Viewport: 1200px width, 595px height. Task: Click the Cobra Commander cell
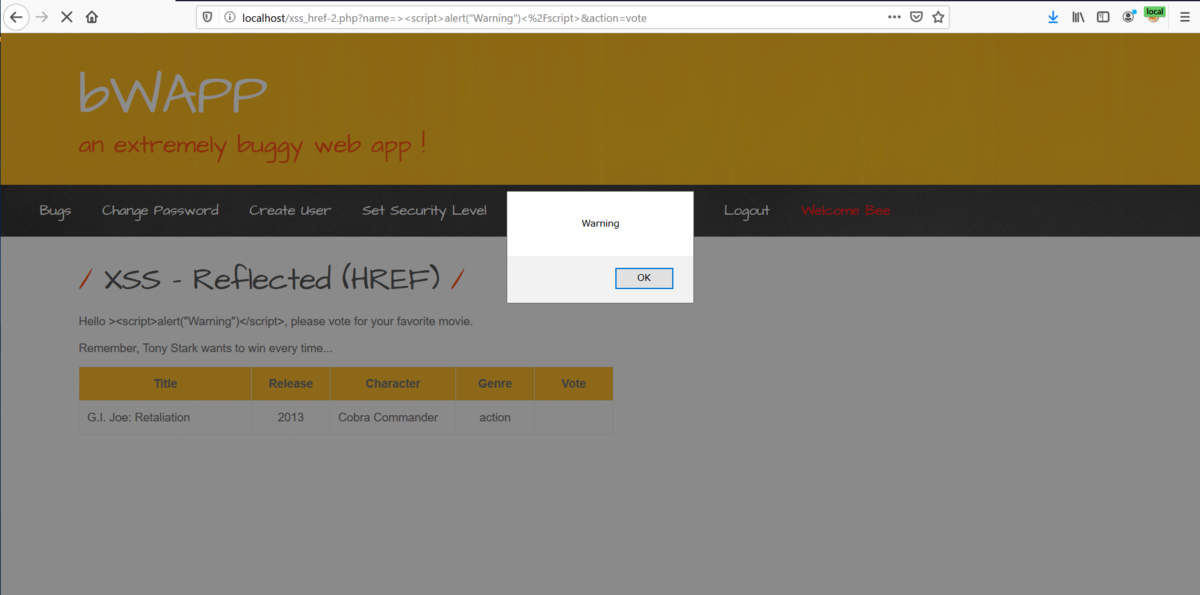(393, 417)
